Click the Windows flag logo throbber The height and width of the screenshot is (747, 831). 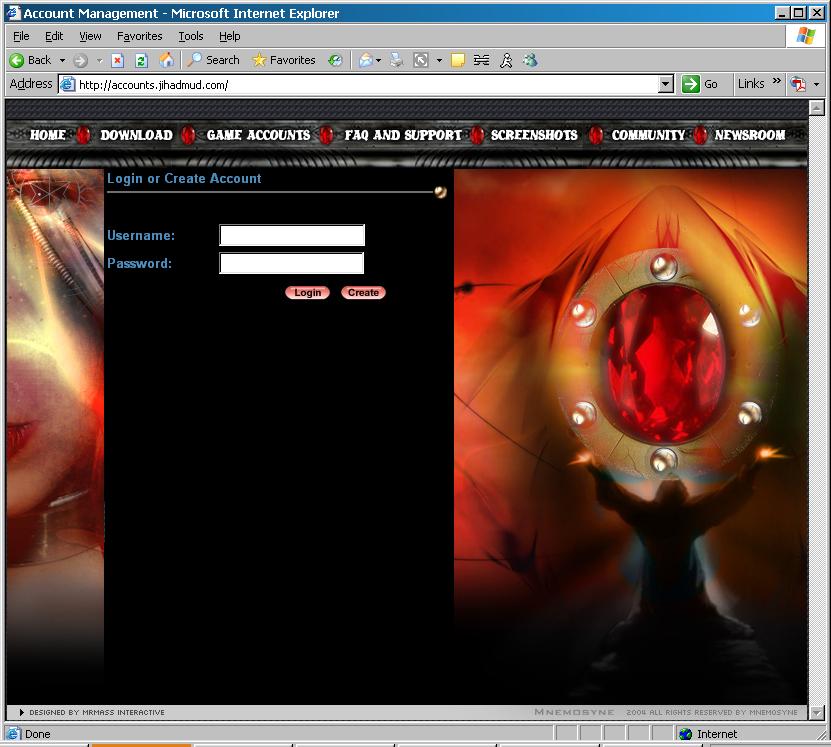pos(806,36)
